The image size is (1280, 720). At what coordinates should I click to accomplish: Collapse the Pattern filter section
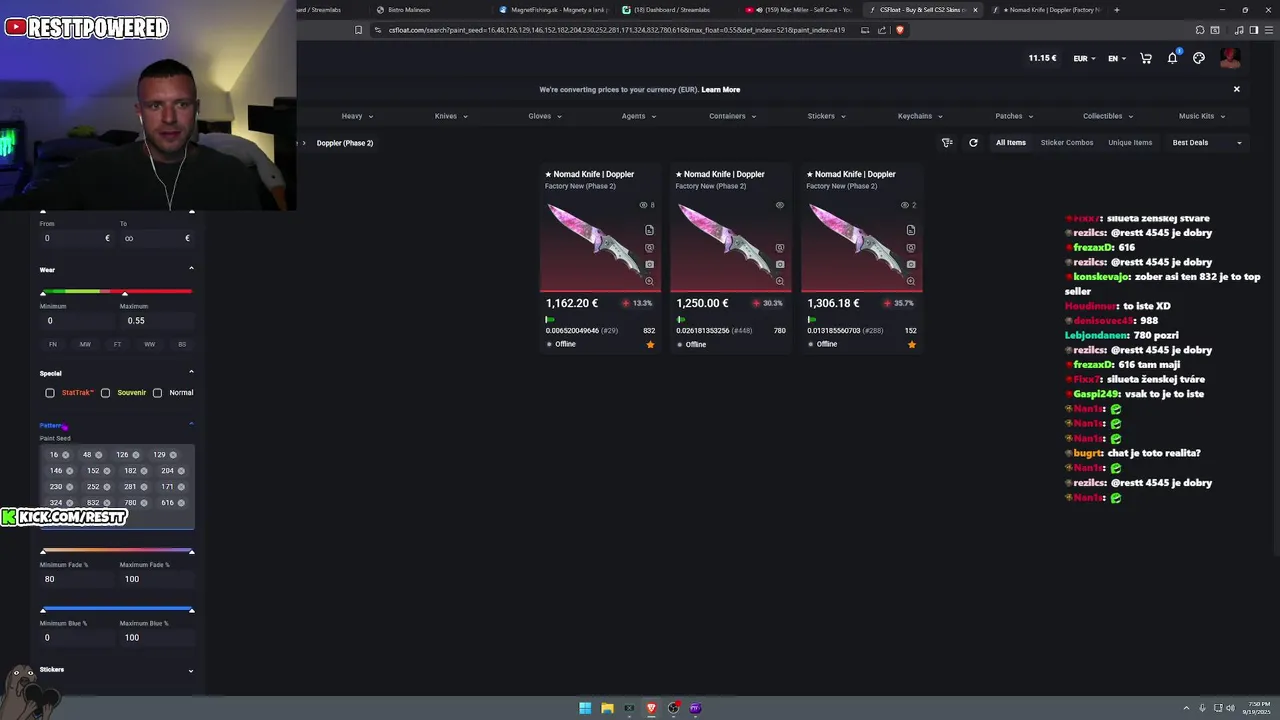pos(191,424)
